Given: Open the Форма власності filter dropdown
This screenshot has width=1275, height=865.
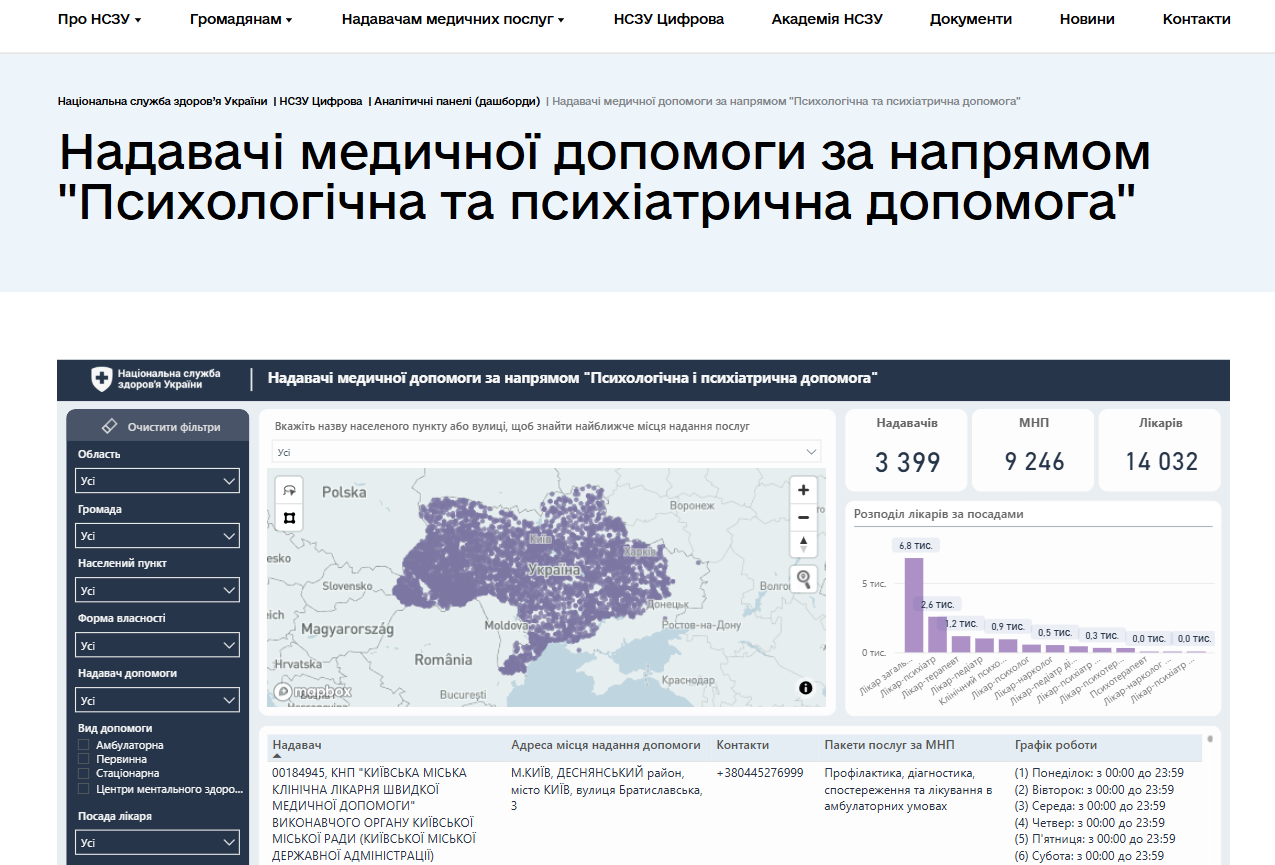Looking at the screenshot, I should click(159, 646).
